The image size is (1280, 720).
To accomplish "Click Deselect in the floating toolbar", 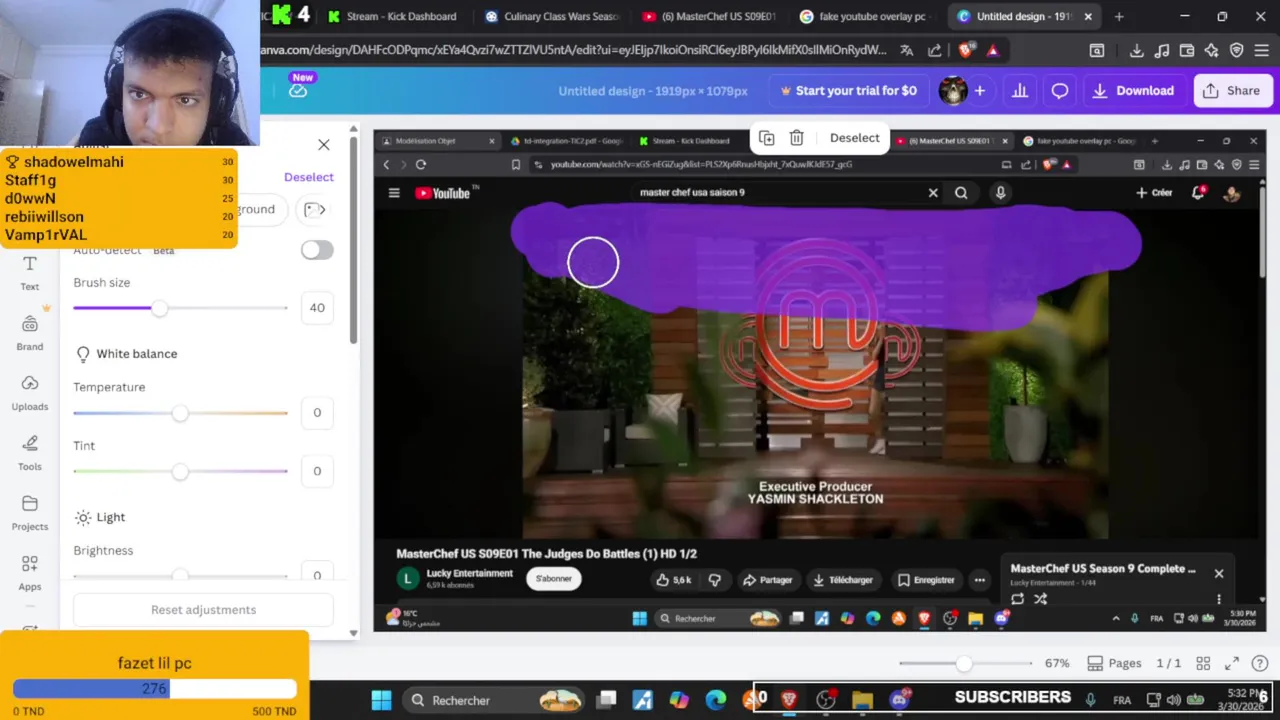I will [854, 138].
